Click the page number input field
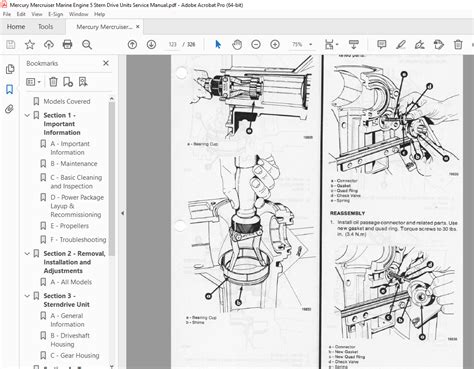 click(172, 44)
